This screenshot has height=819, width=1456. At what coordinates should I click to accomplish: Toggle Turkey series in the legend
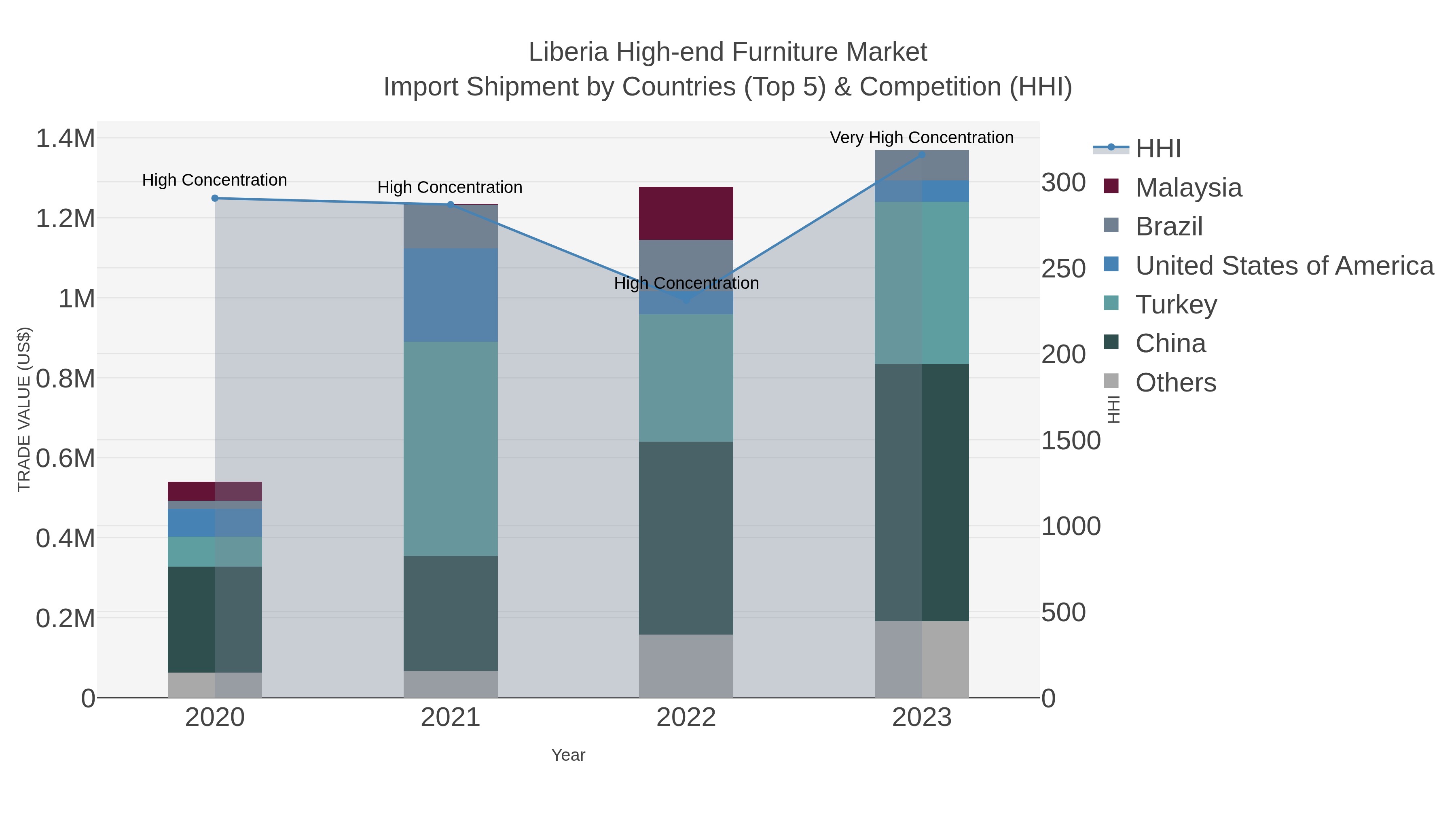coord(1160,304)
